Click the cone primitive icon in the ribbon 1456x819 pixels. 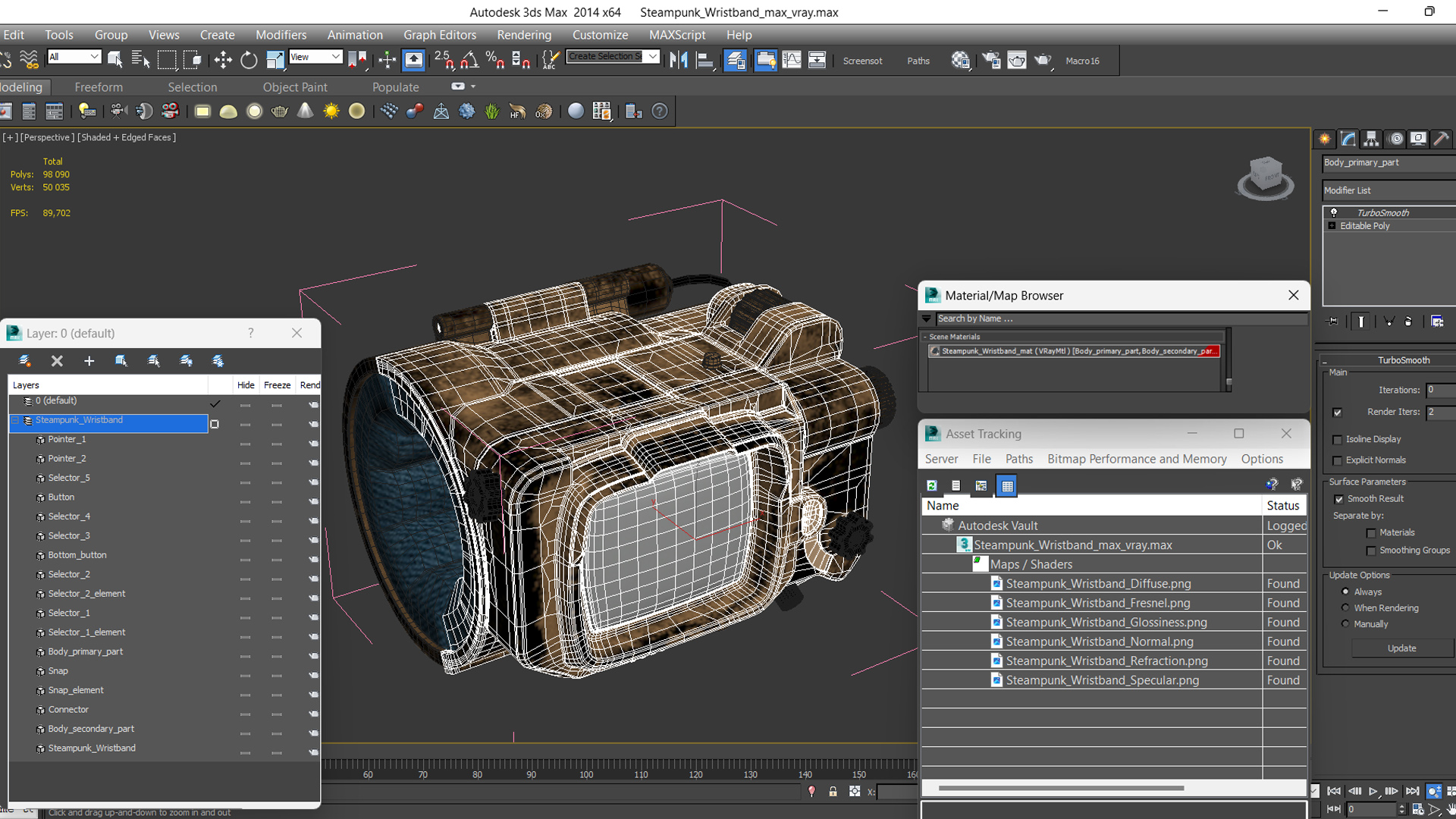[306, 111]
